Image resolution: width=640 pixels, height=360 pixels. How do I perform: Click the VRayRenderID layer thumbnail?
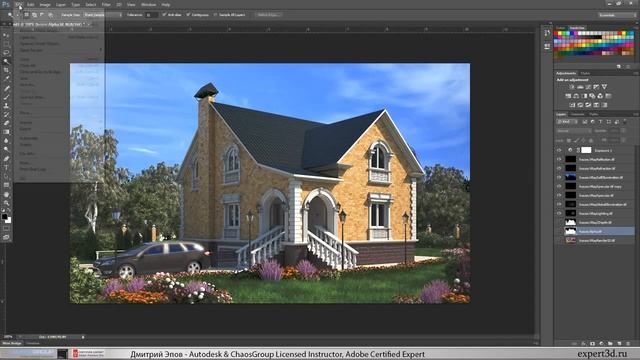coord(570,240)
